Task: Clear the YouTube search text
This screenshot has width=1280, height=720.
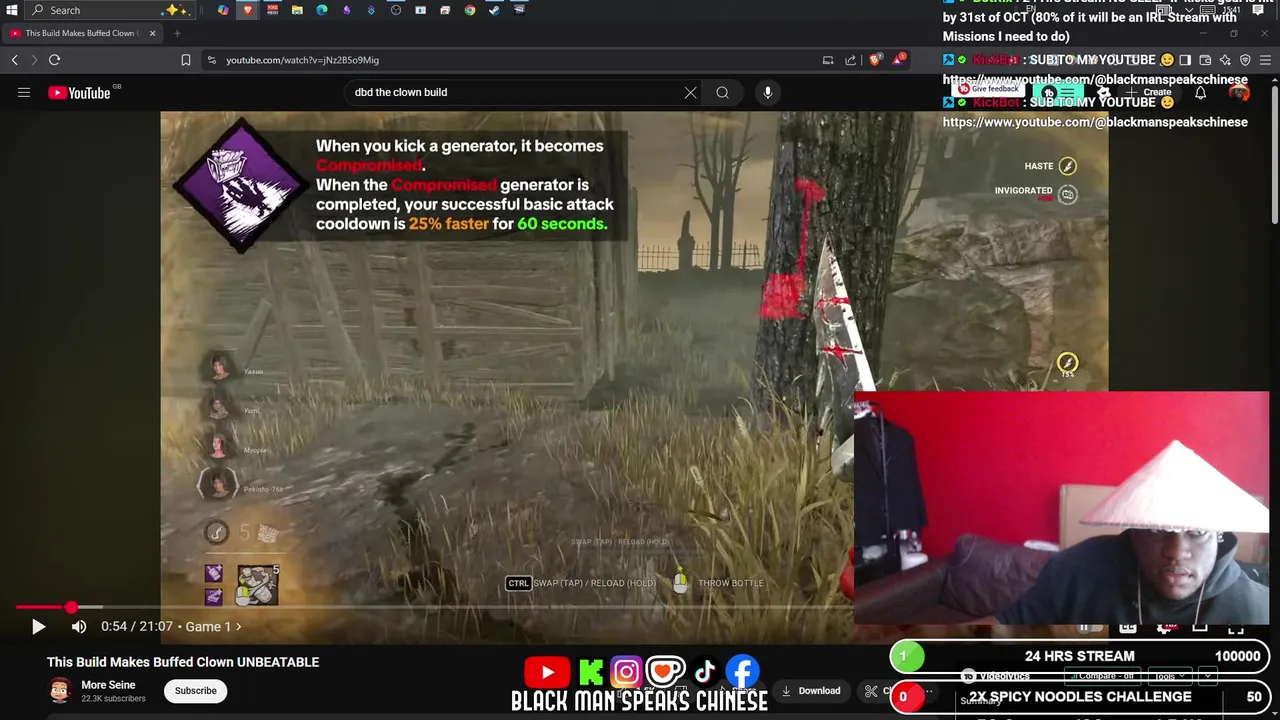Action: (690, 92)
